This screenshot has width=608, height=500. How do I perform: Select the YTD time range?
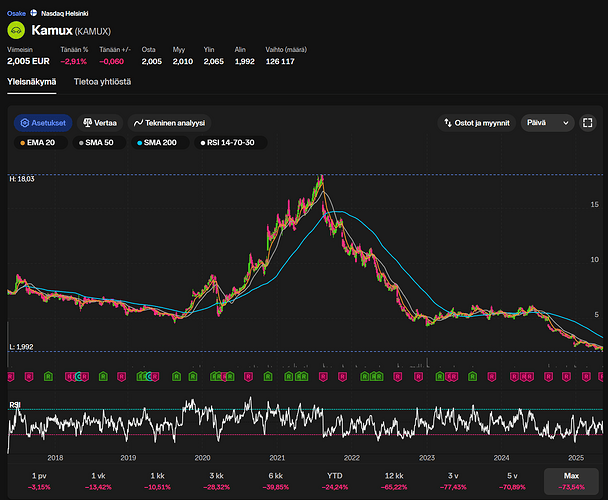click(335, 481)
